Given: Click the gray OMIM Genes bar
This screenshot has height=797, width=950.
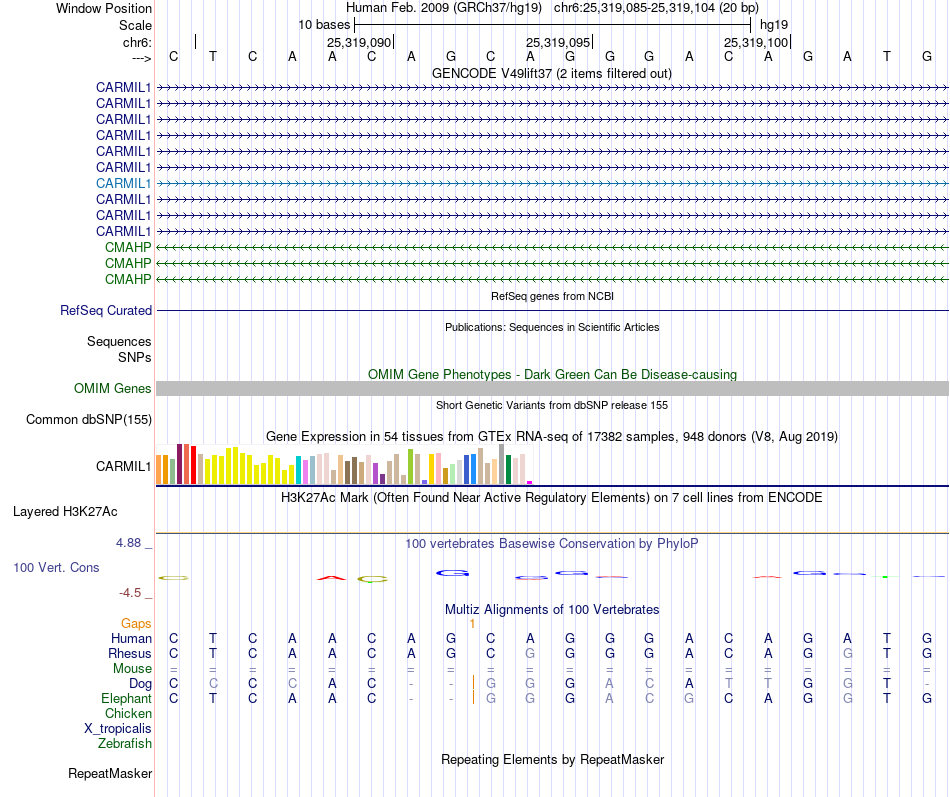Looking at the screenshot, I should pyautogui.click(x=552, y=388).
